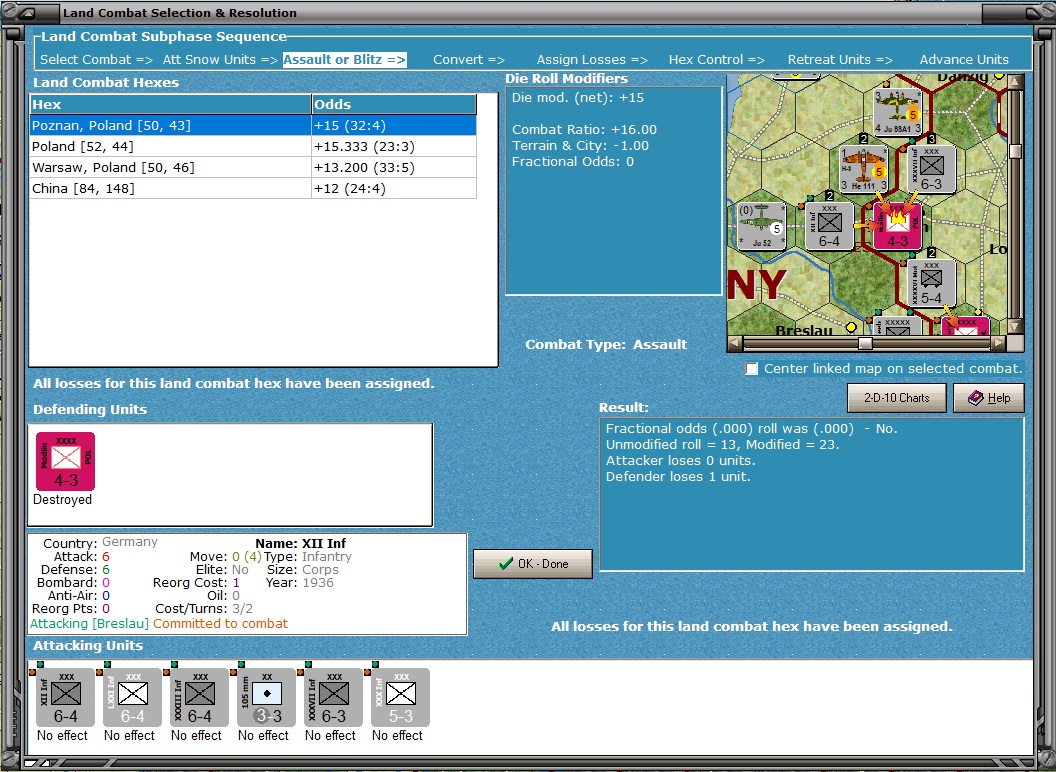The image size is (1056, 772).
Task: Click the Odds column header
Action: (x=394, y=104)
